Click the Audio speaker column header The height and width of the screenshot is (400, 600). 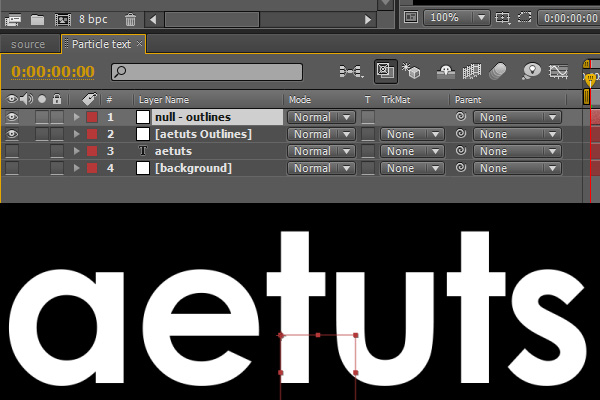(26, 100)
